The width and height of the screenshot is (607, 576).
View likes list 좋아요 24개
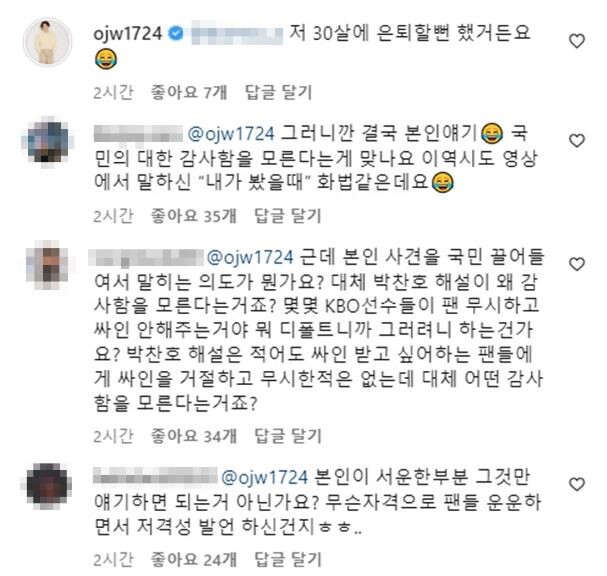tap(194, 559)
